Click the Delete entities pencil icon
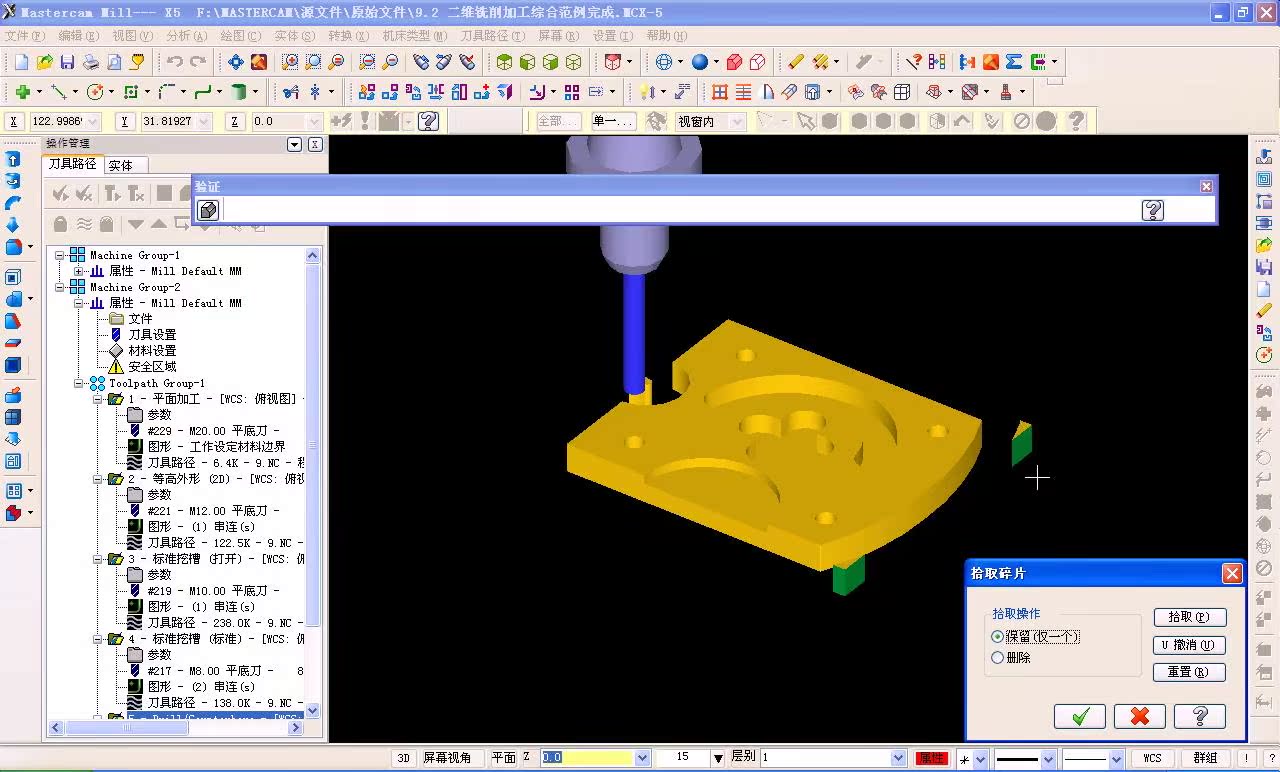Image resolution: width=1280 pixels, height=772 pixels. pos(796,62)
